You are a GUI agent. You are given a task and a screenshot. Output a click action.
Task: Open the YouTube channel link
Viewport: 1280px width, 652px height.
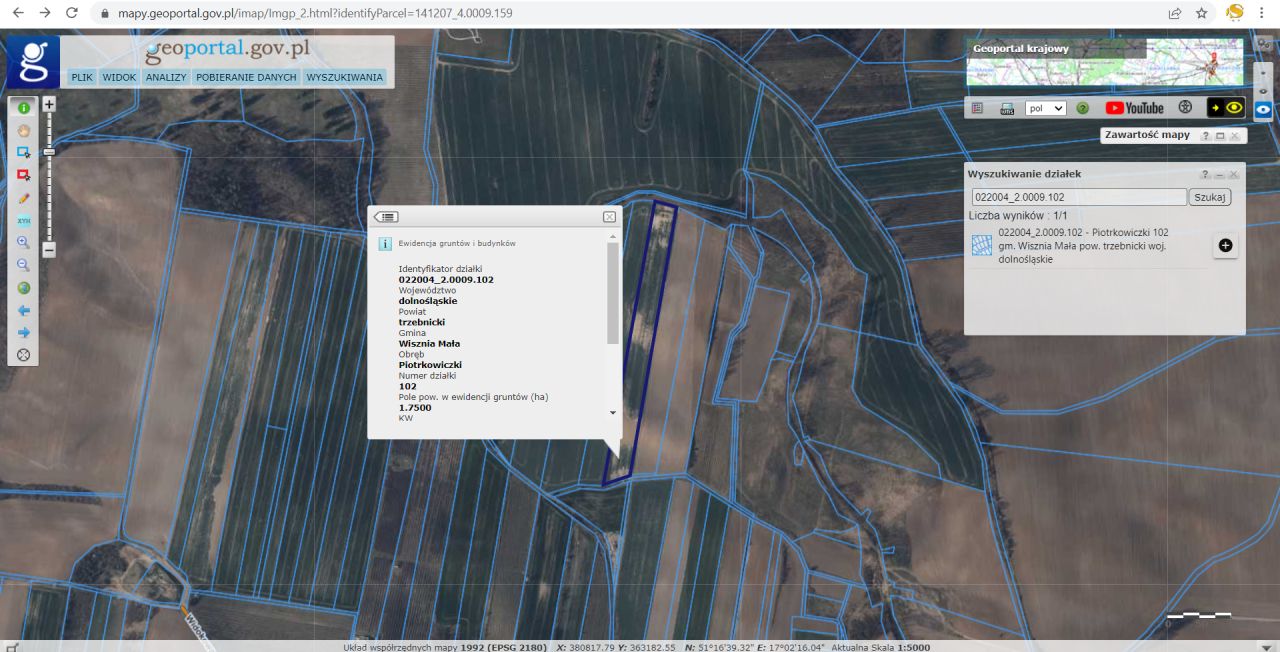[x=1134, y=108]
